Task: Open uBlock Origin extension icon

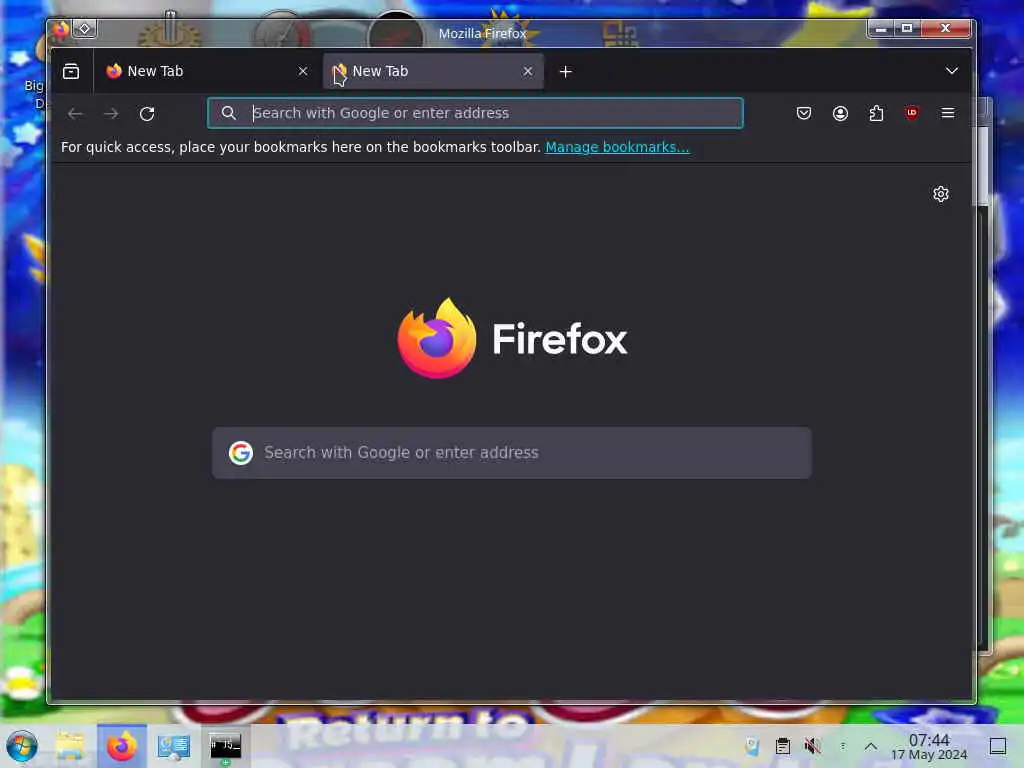Action: click(912, 113)
